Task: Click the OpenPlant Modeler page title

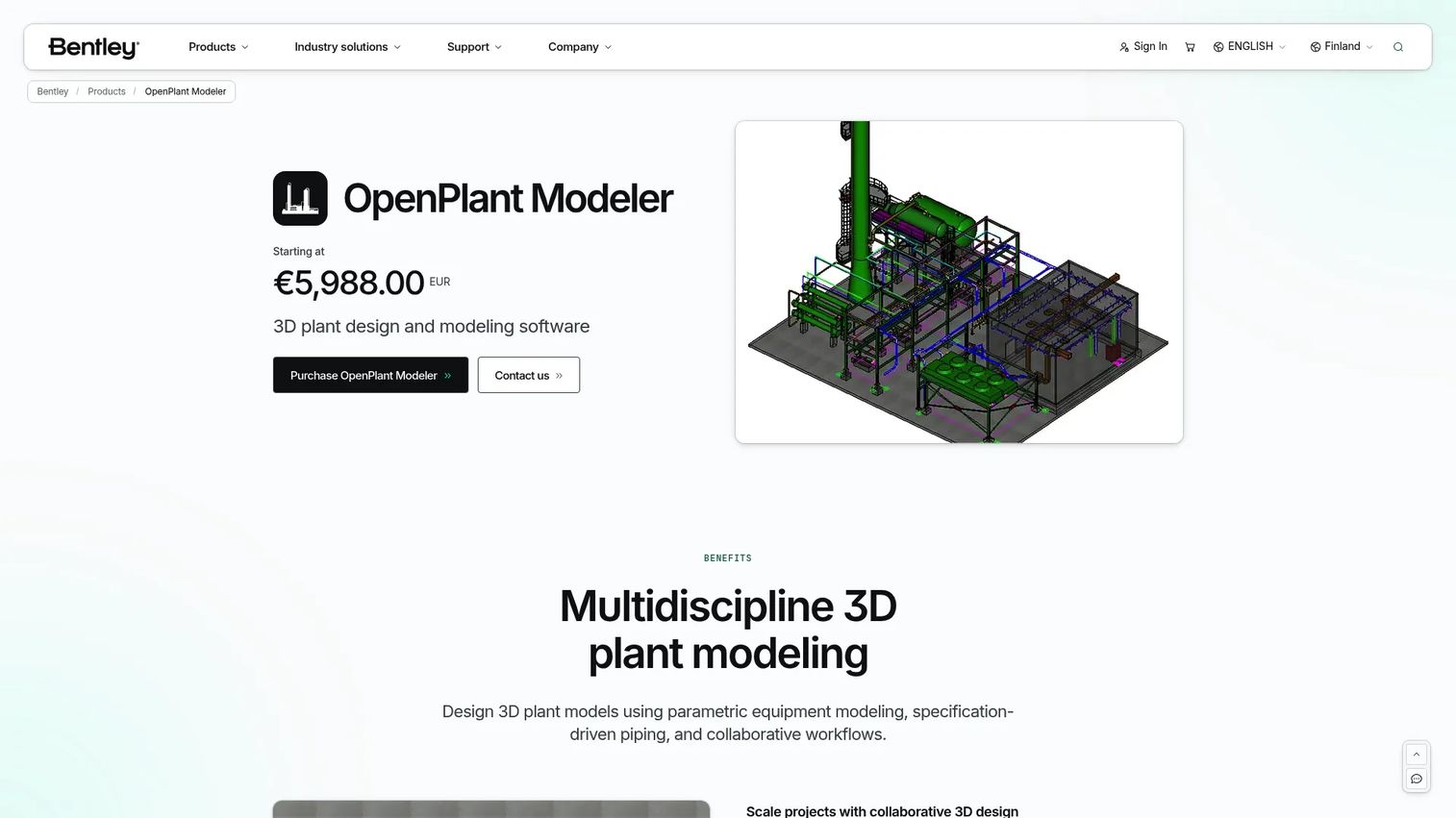Action: point(508,199)
